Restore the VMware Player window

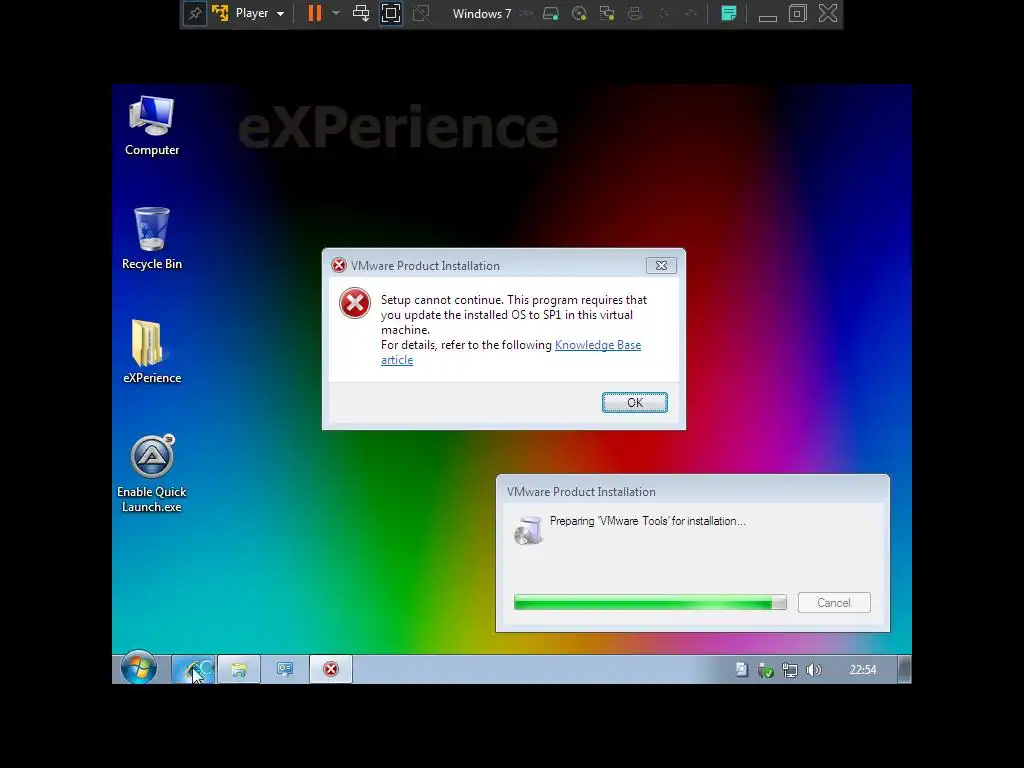tap(797, 14)
